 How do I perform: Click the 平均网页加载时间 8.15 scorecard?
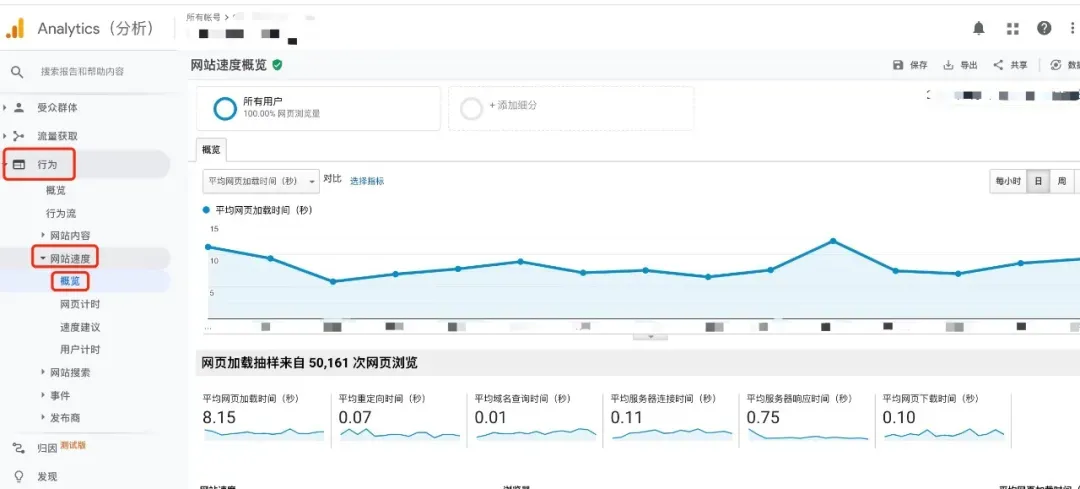[264, 419]
